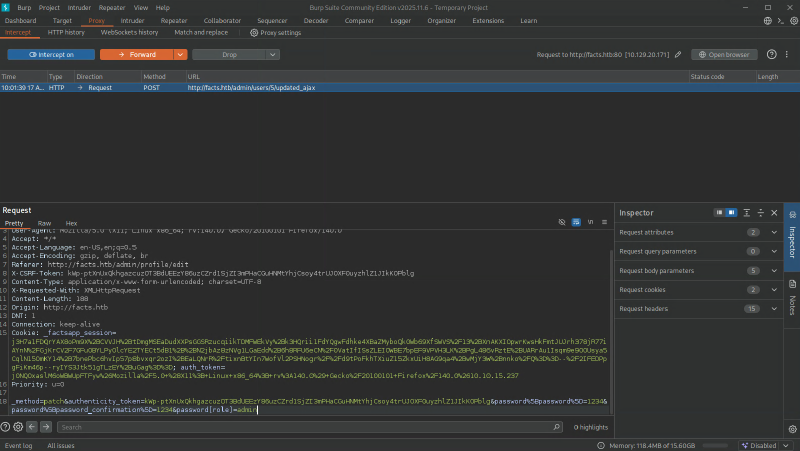
Task: Open the Extensions tab
Action: (488, 21)
